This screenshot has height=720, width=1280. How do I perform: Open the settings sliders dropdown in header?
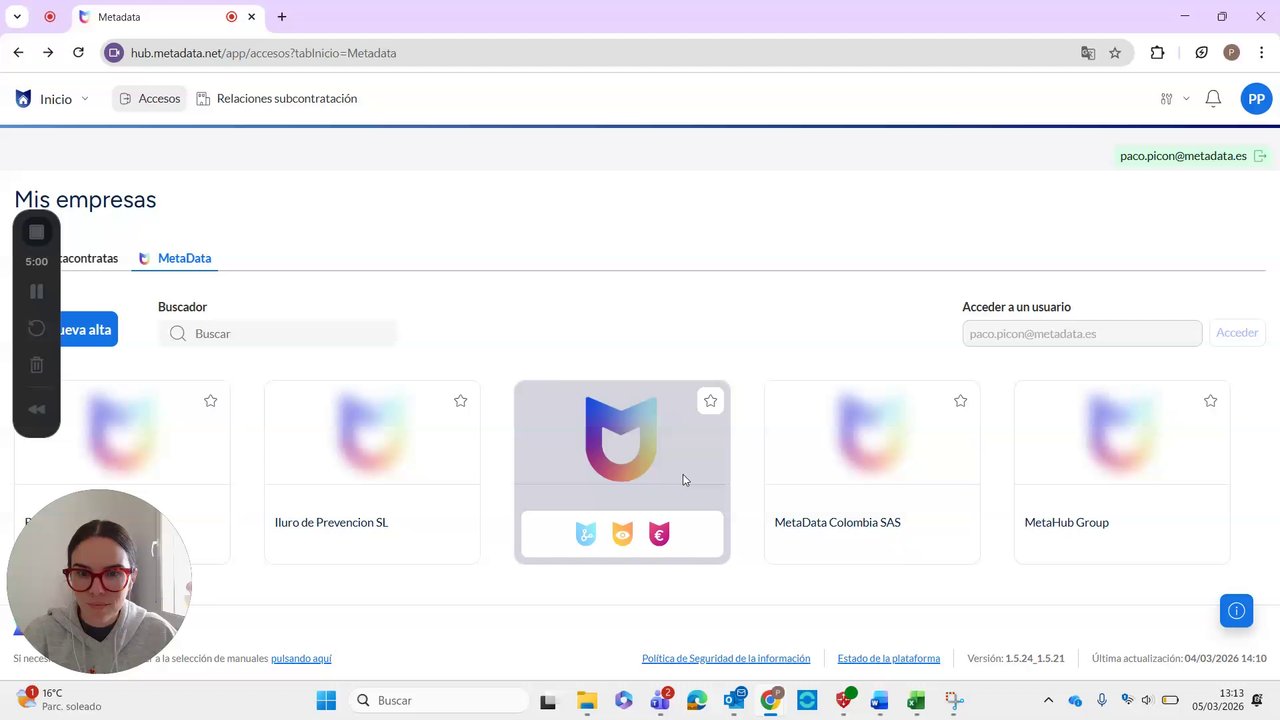click(1174, 98)
